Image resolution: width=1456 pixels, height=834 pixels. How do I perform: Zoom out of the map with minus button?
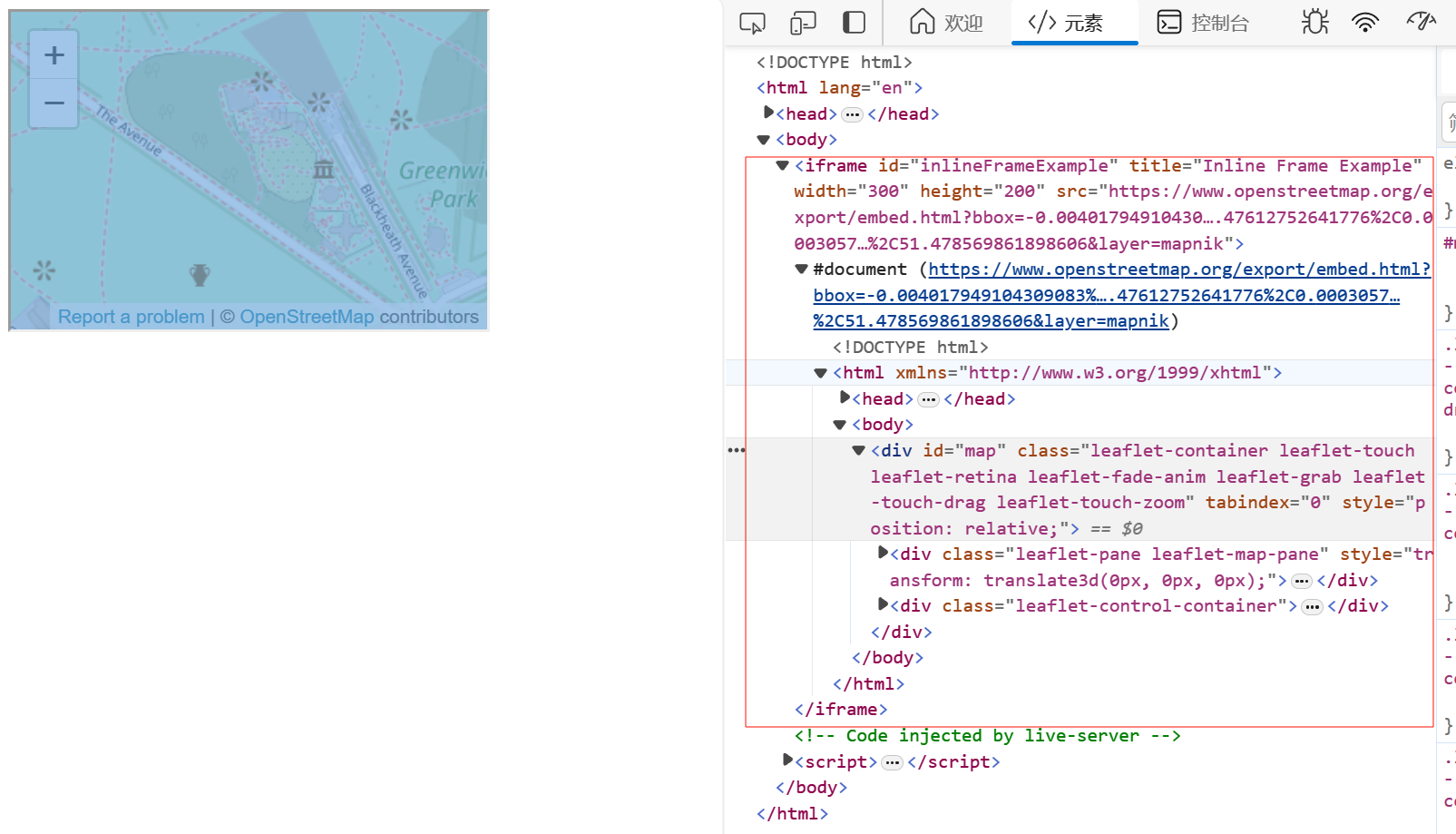click(x=54, y=103)
